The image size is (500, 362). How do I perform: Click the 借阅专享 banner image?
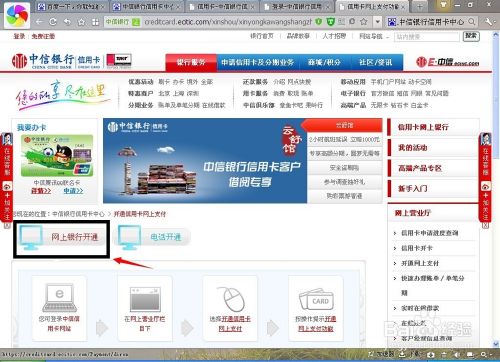point(205,161)
